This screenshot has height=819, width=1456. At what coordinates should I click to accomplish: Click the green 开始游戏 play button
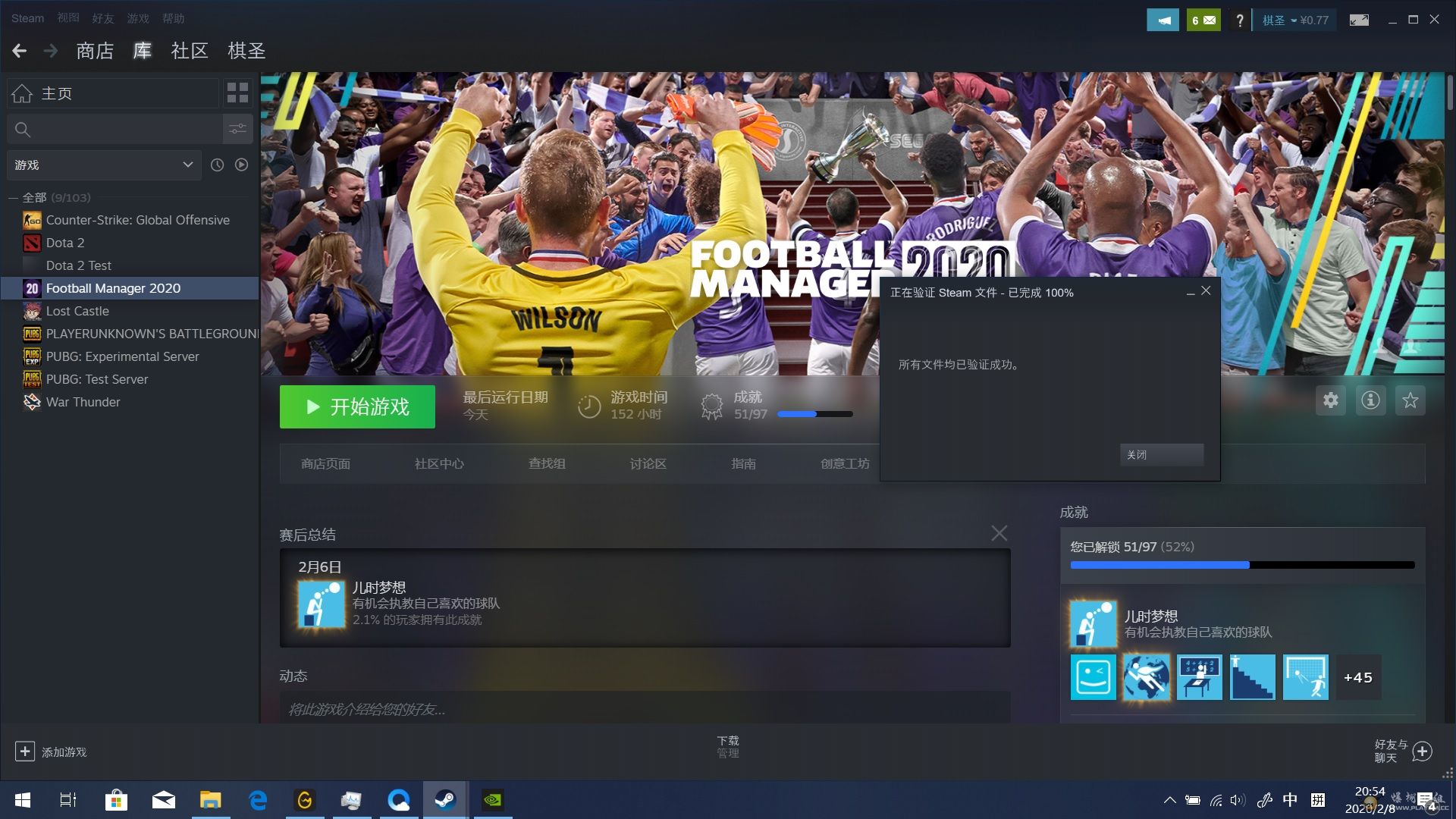tap(357, 406)
